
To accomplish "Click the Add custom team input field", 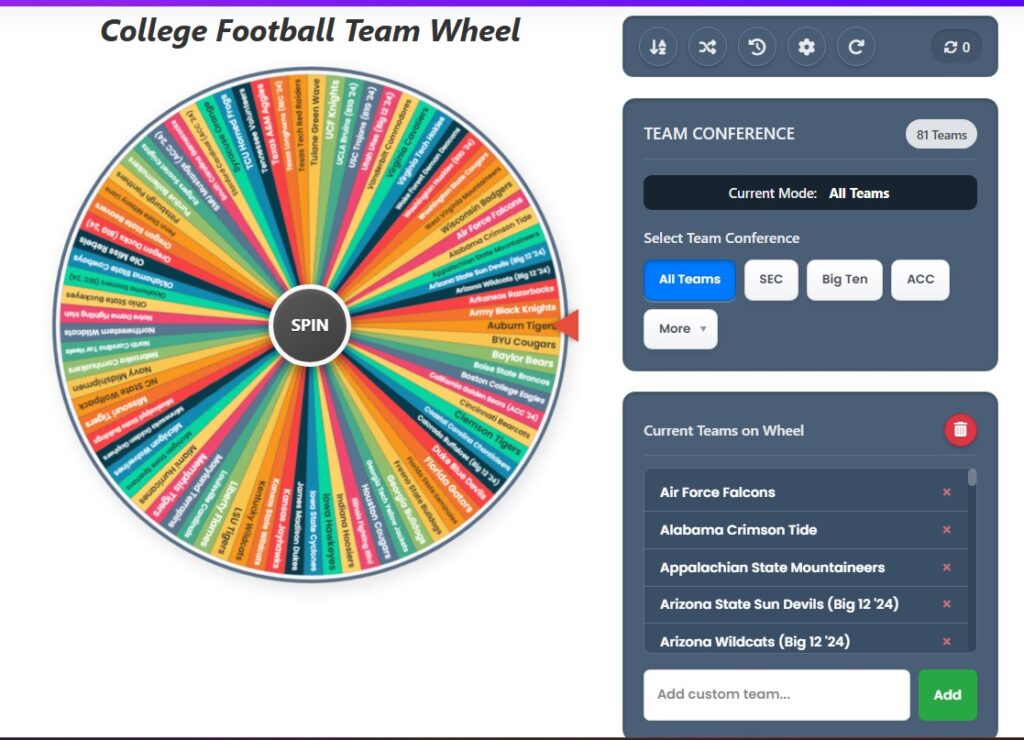I will (775, 694).
